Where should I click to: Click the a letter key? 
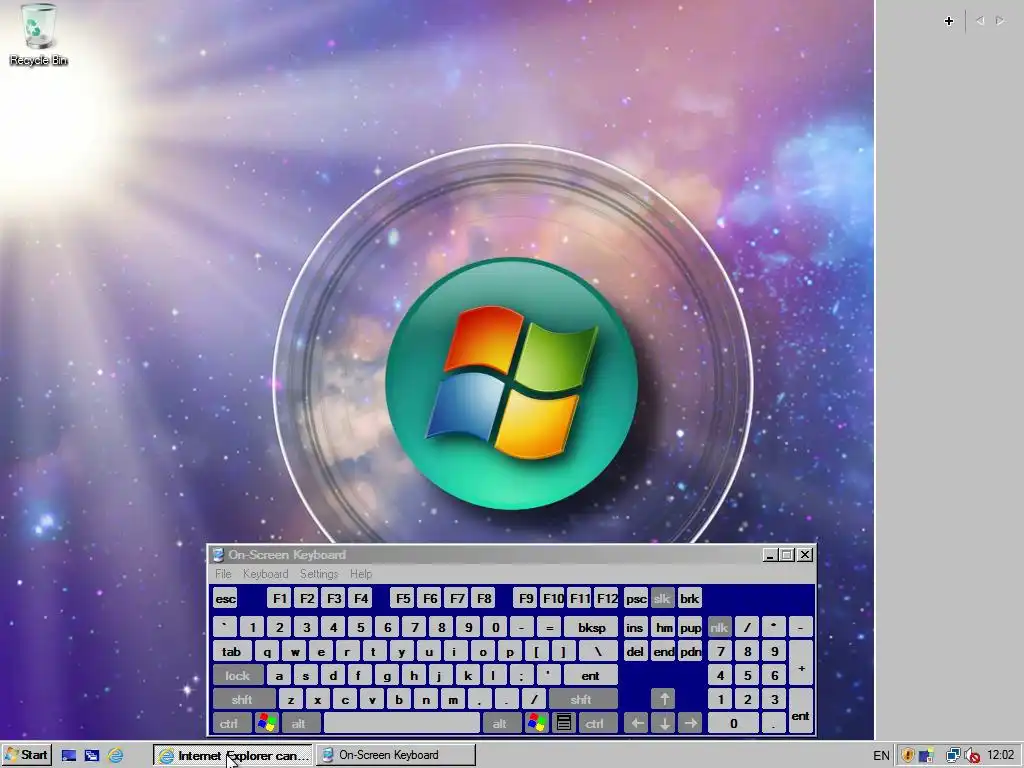point(279,676)
